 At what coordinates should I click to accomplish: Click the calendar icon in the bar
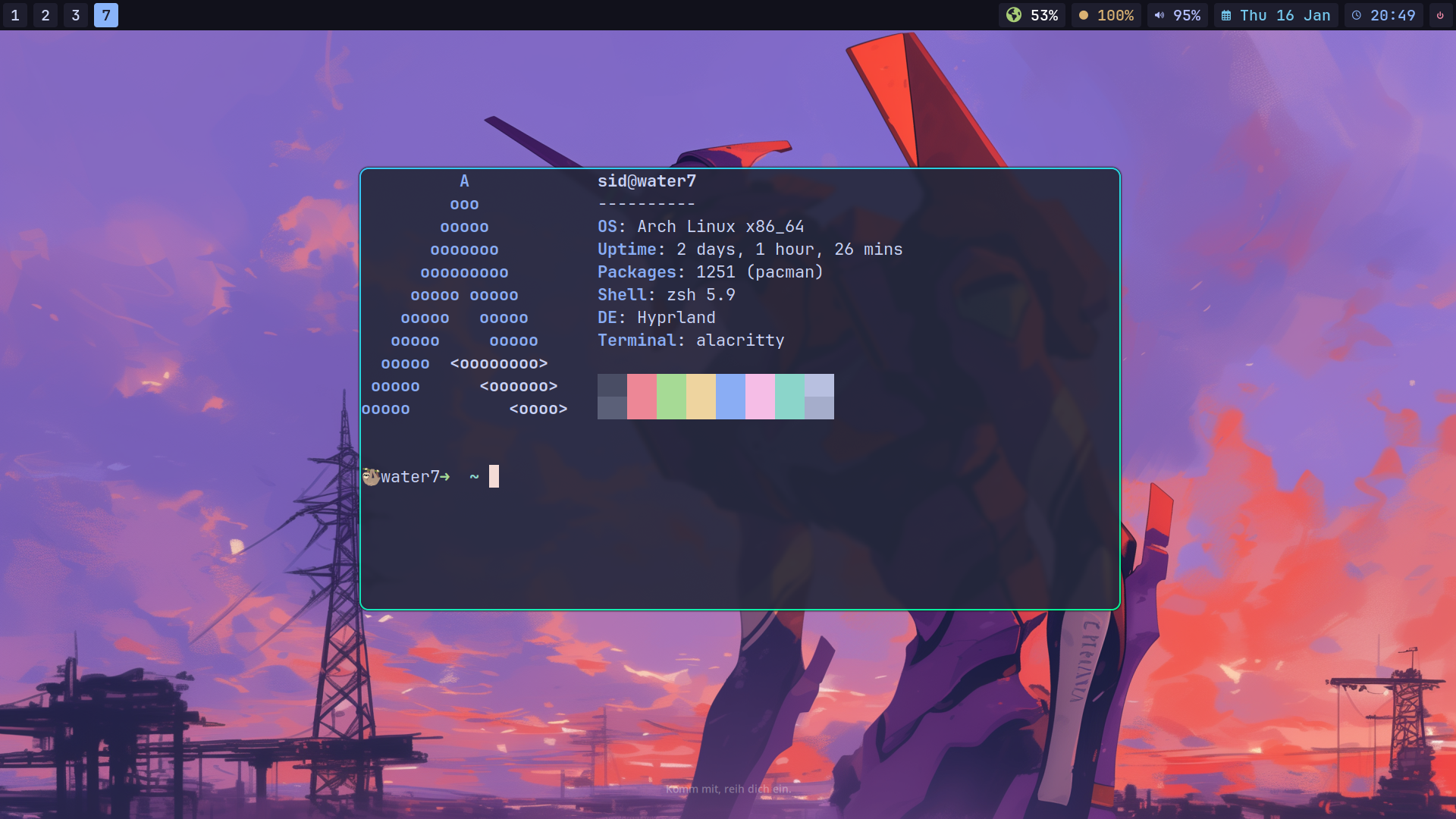[x=1226, y=15]
